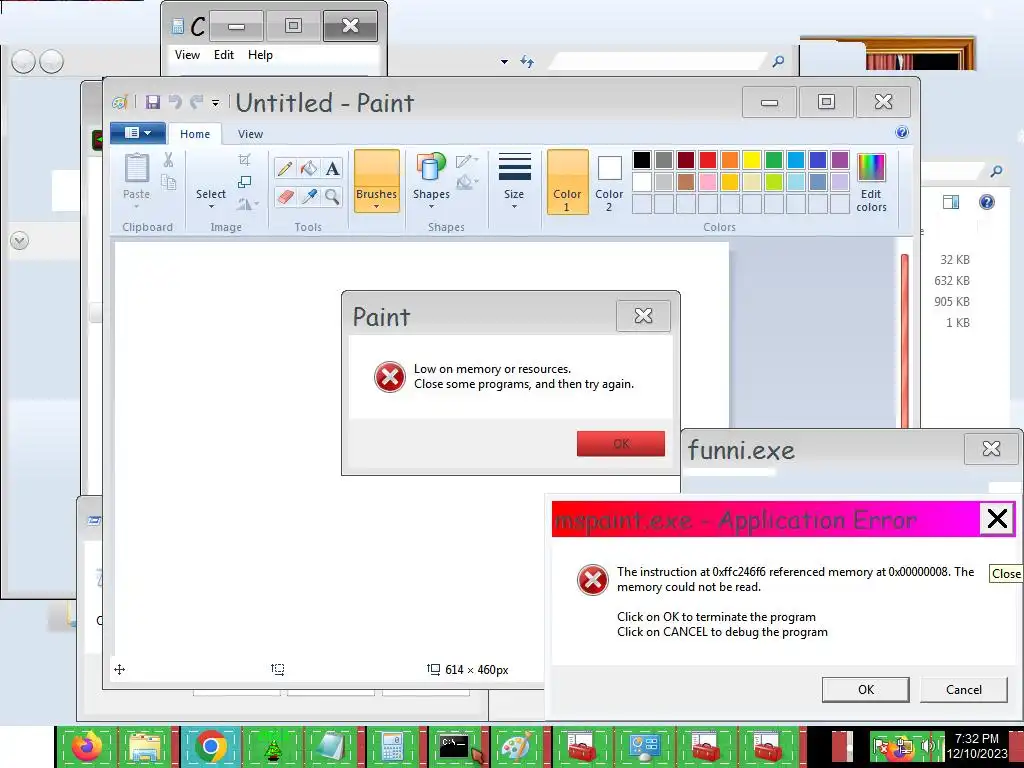
Task: Click the back arrow in left window
Action: point(24,62)
